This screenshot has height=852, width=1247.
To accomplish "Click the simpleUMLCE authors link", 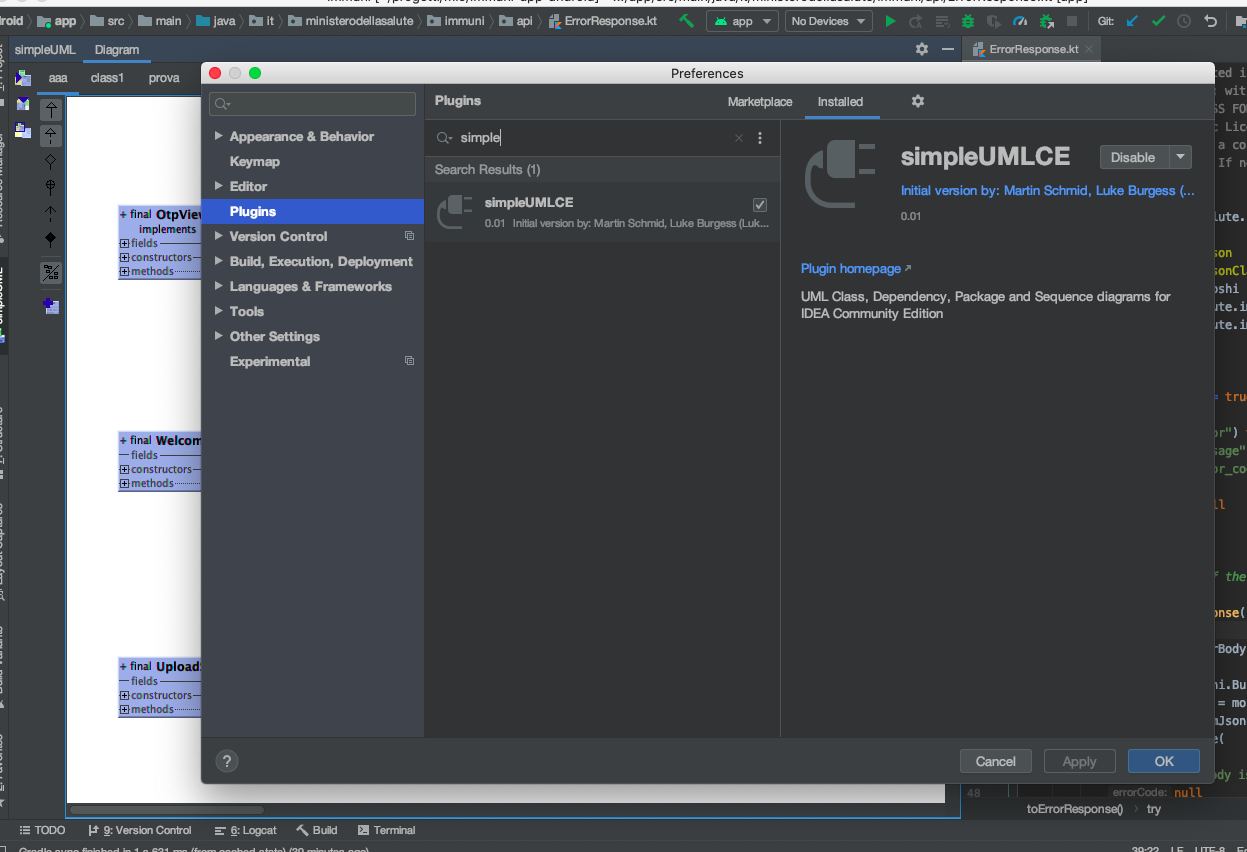I will point(1047,190).
